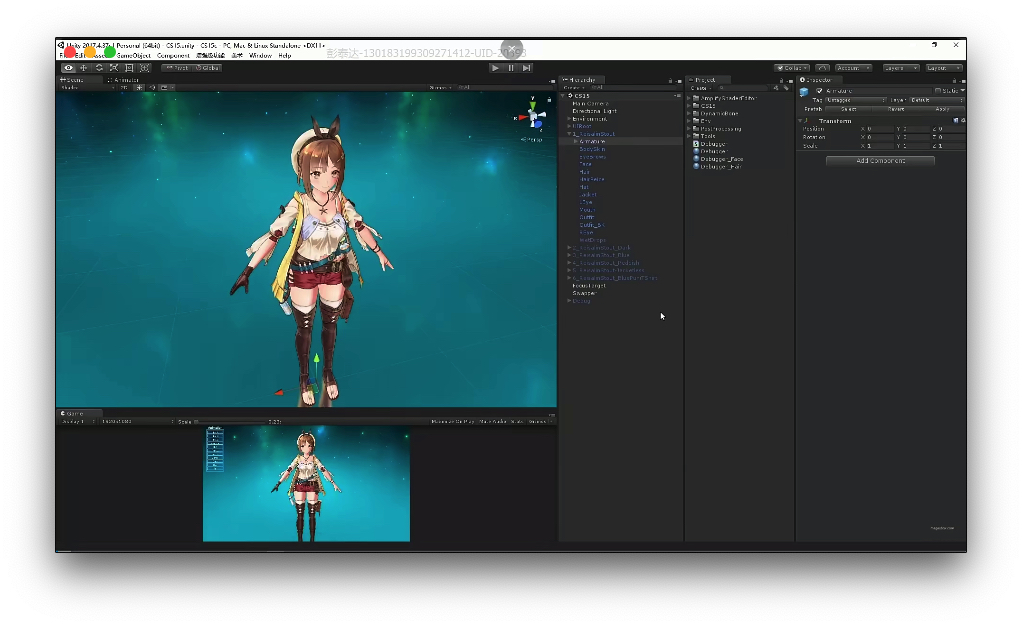The image size is (1022, 626).
Task: Open the Collab dropdown
Action: coord(792,68)
